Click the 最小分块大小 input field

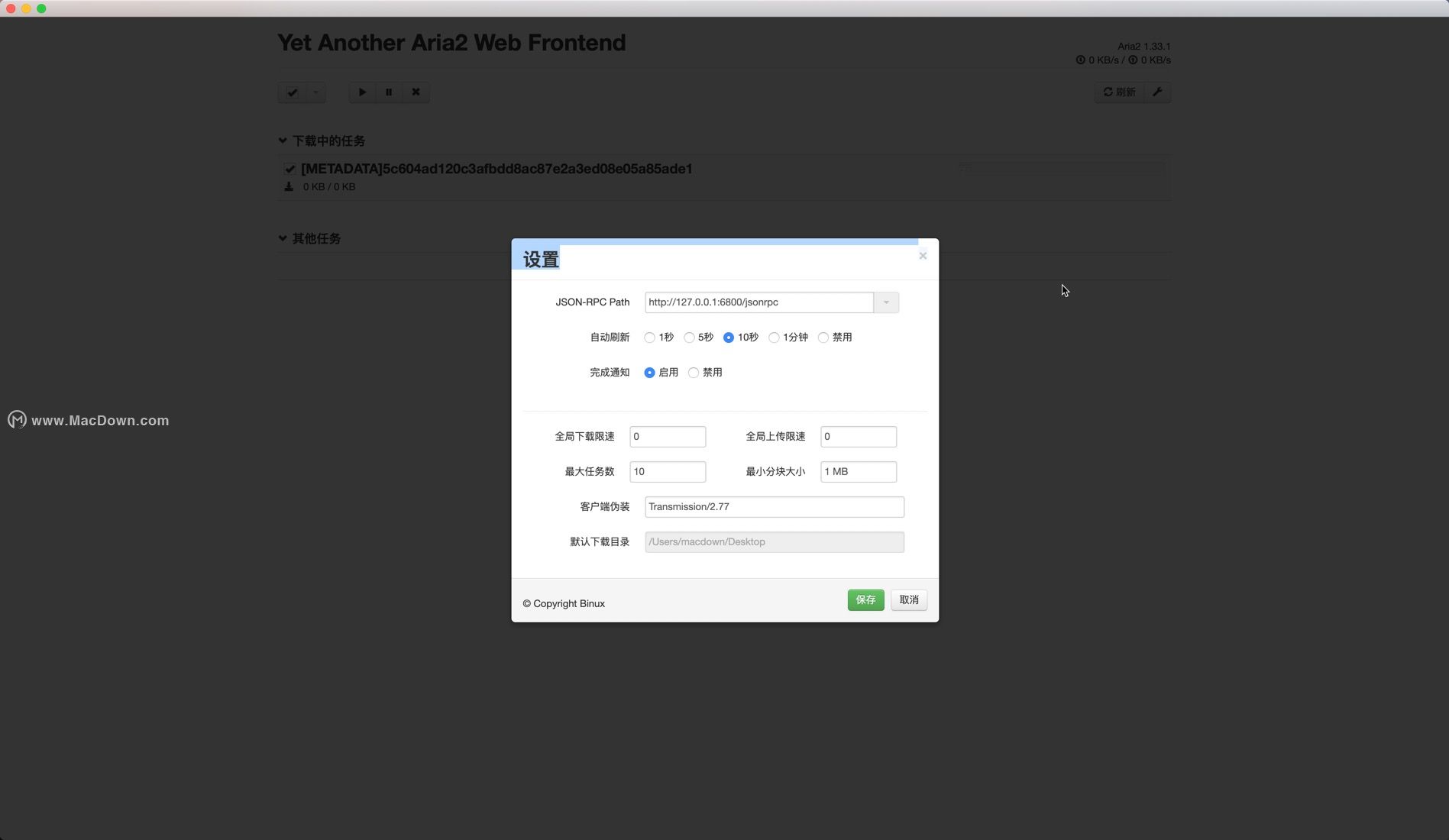pos(859,472)
